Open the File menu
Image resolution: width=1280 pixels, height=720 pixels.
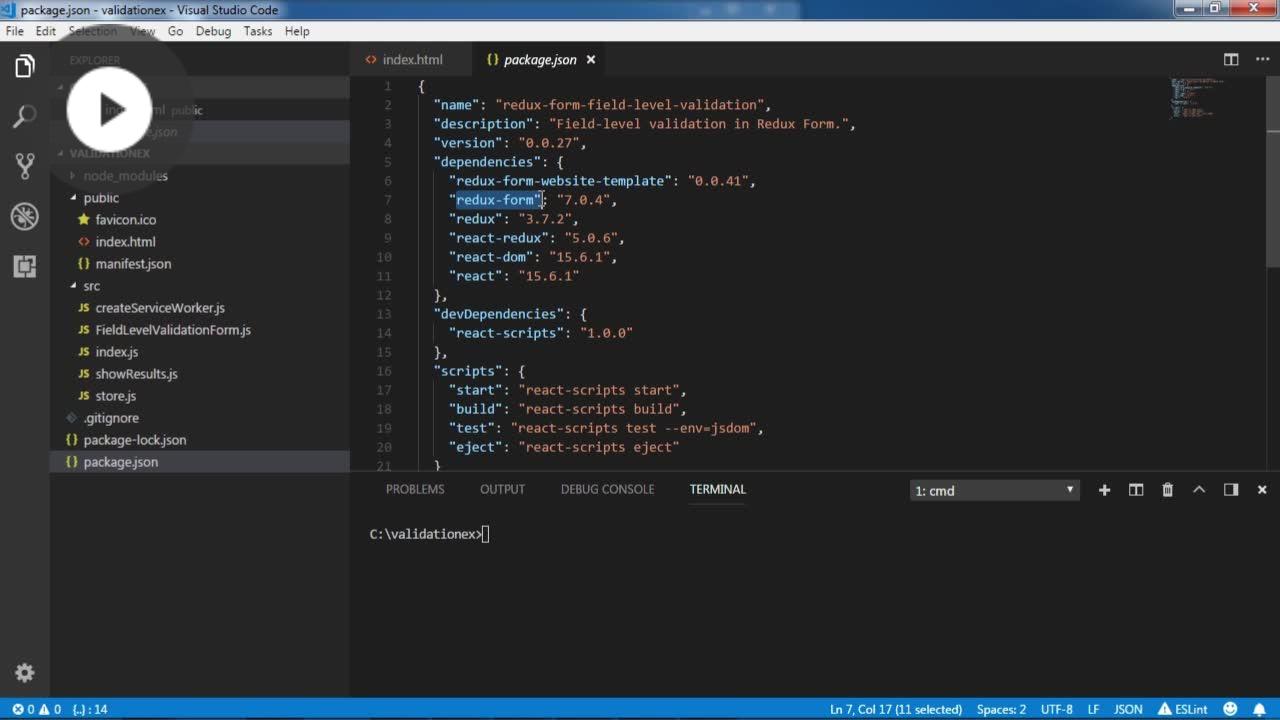15,31
